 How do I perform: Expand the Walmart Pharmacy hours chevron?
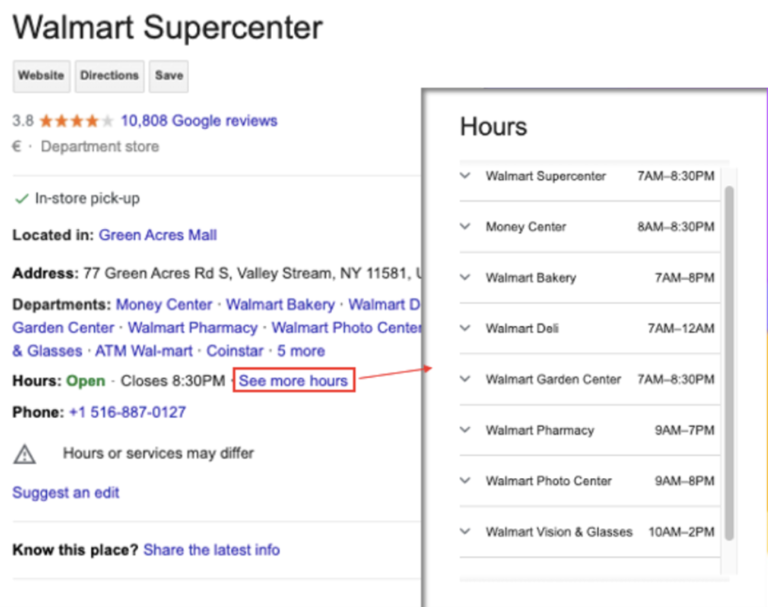pos(465,430)
